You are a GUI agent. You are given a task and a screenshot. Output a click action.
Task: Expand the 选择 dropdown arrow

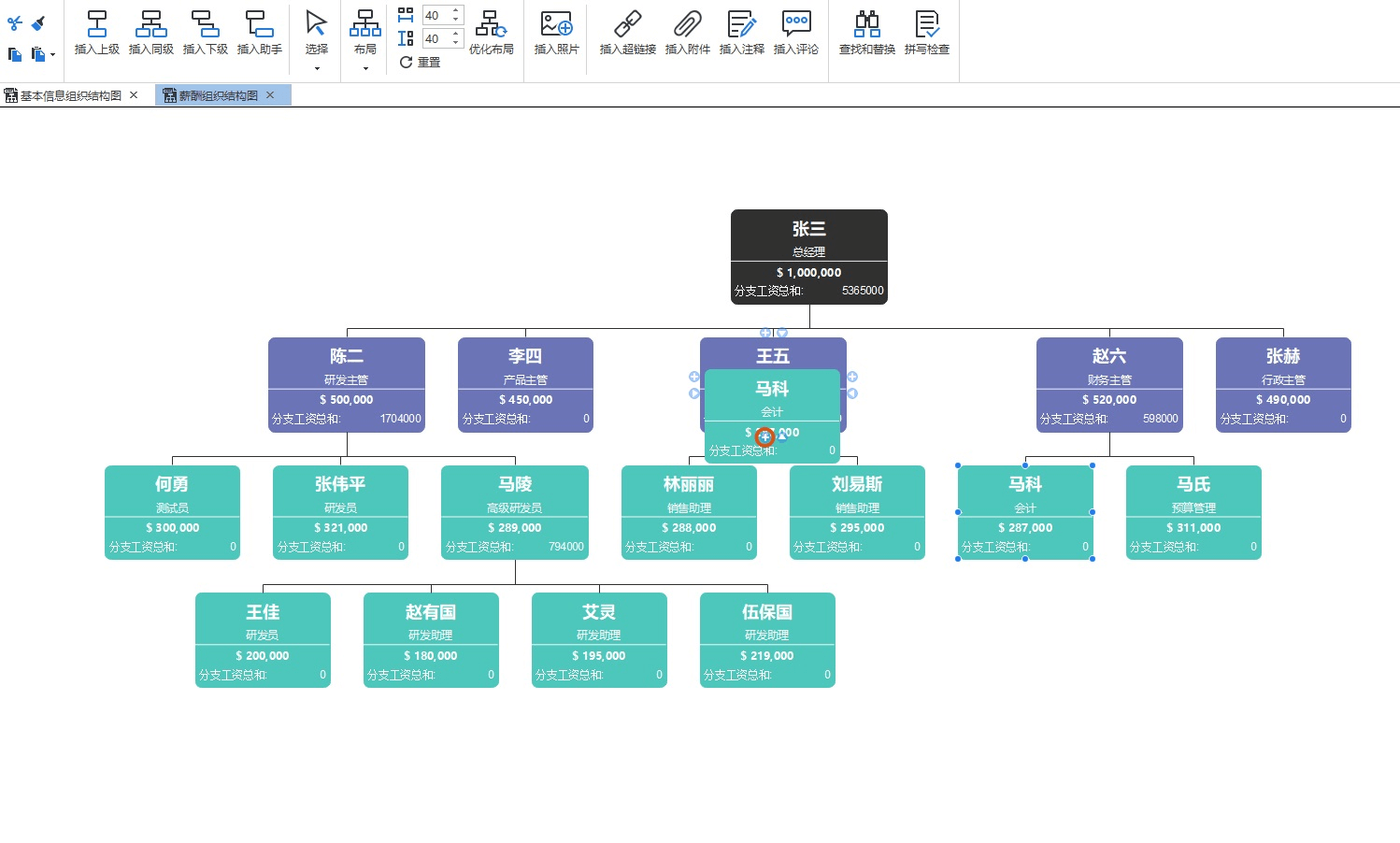(x=317, y=68)
